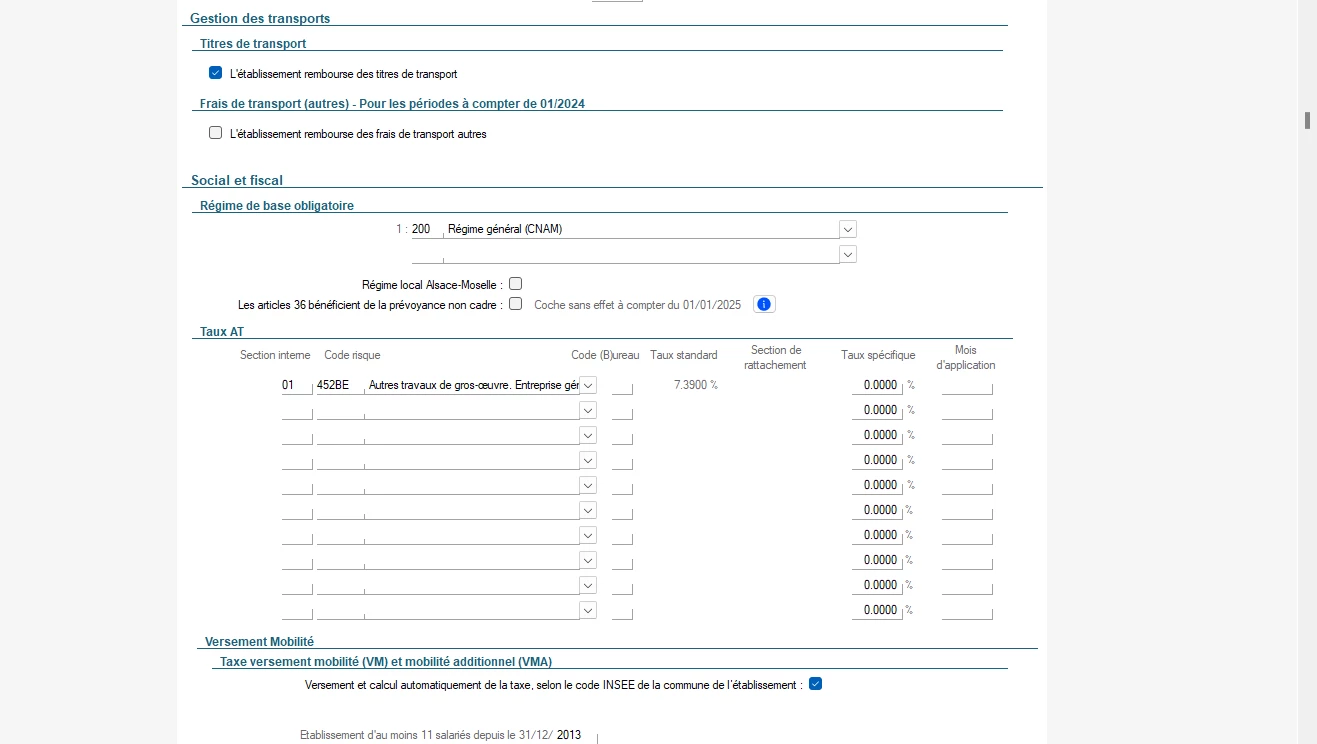Expand the second Taux AT row's code risque dropdown
Screen dimensions: 1317x744
pyautogui.click(x=588, y=410)
